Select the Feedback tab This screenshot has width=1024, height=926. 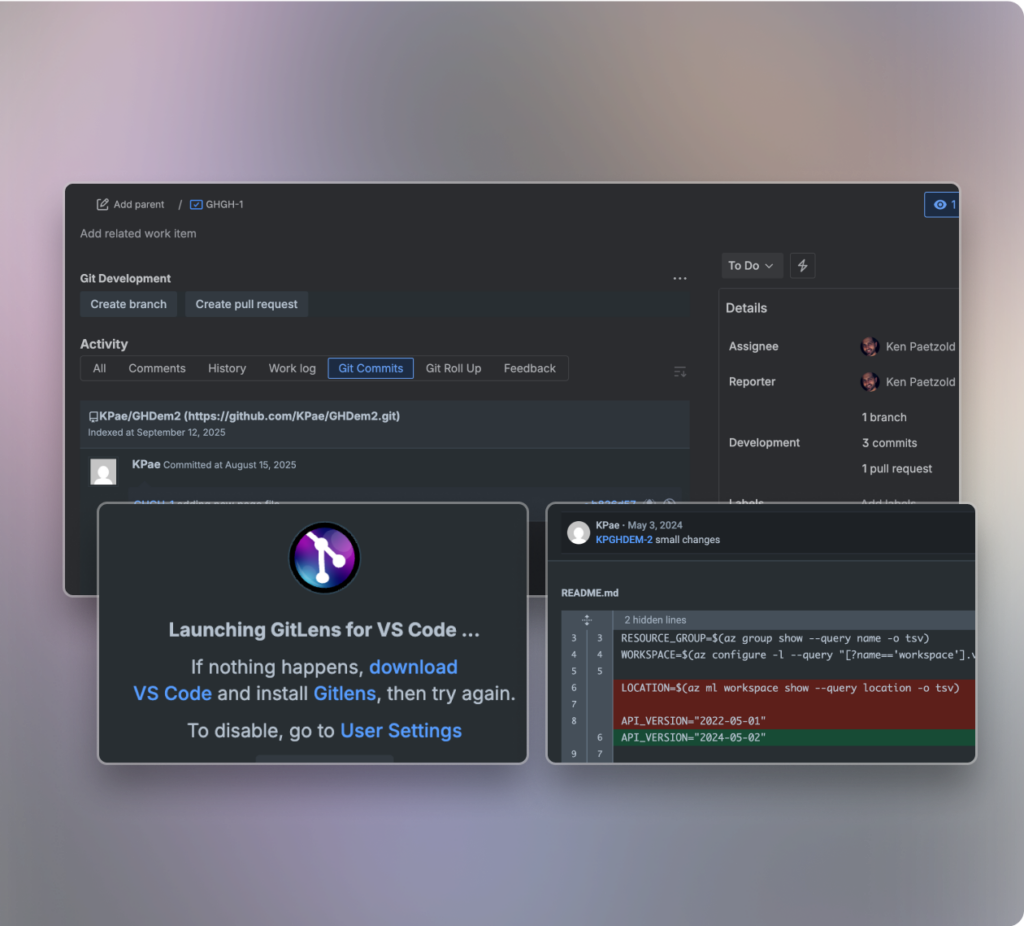(529, 368)
